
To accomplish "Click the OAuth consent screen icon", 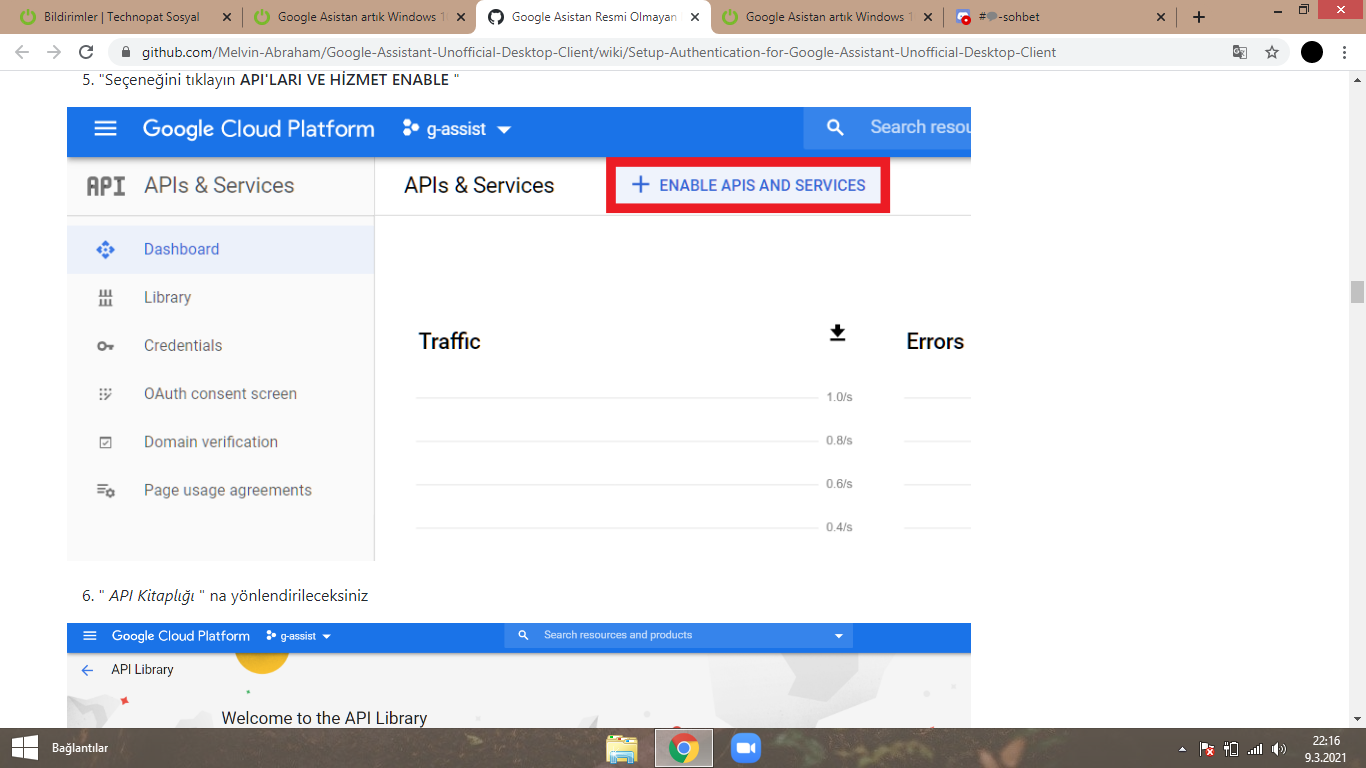I will click(x=105, y=394).
